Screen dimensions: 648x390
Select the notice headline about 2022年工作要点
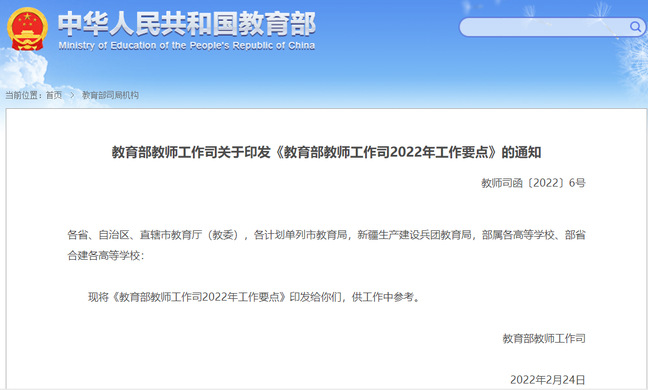(x=326, y=152)
